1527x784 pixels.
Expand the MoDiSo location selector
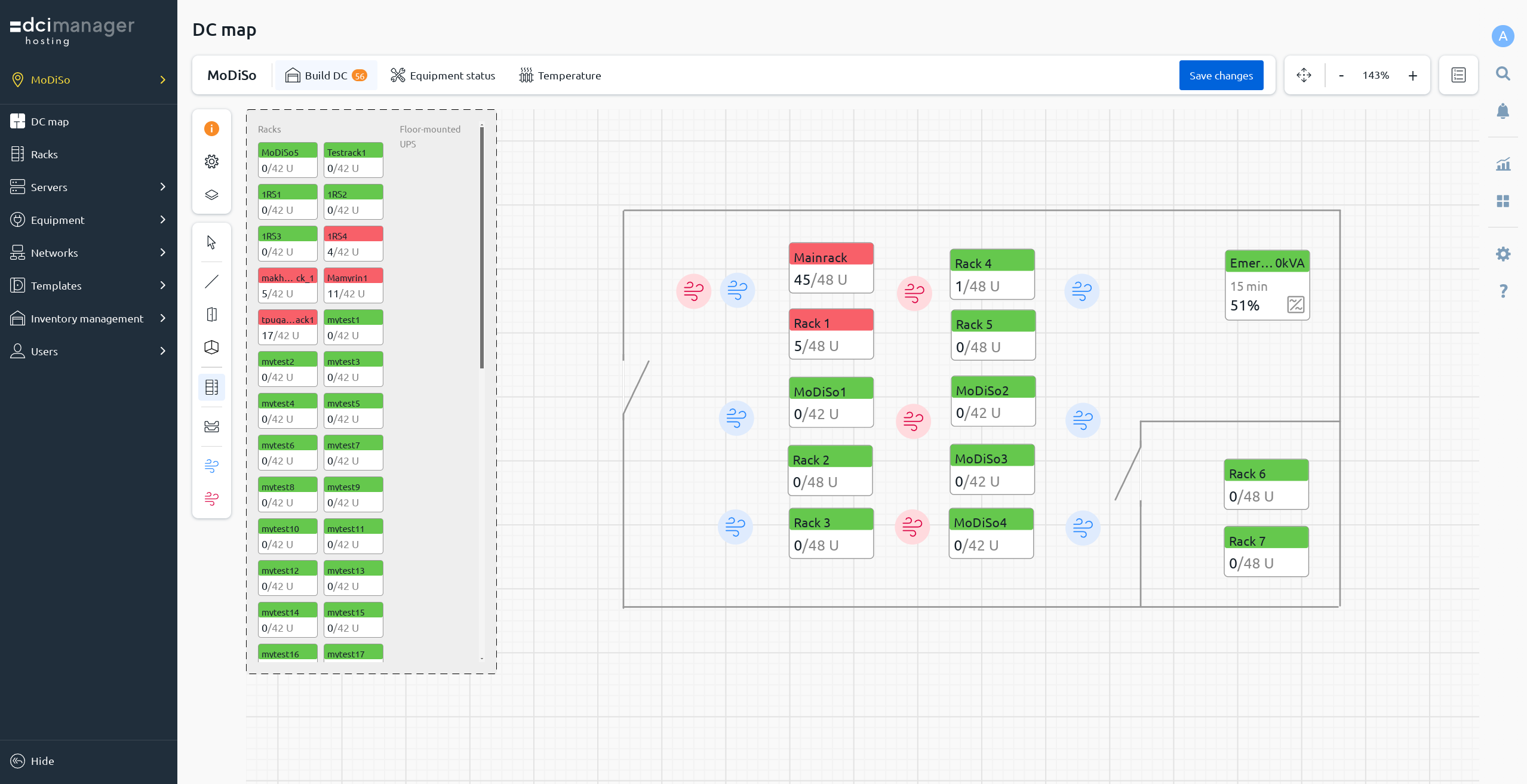[88, 79]
